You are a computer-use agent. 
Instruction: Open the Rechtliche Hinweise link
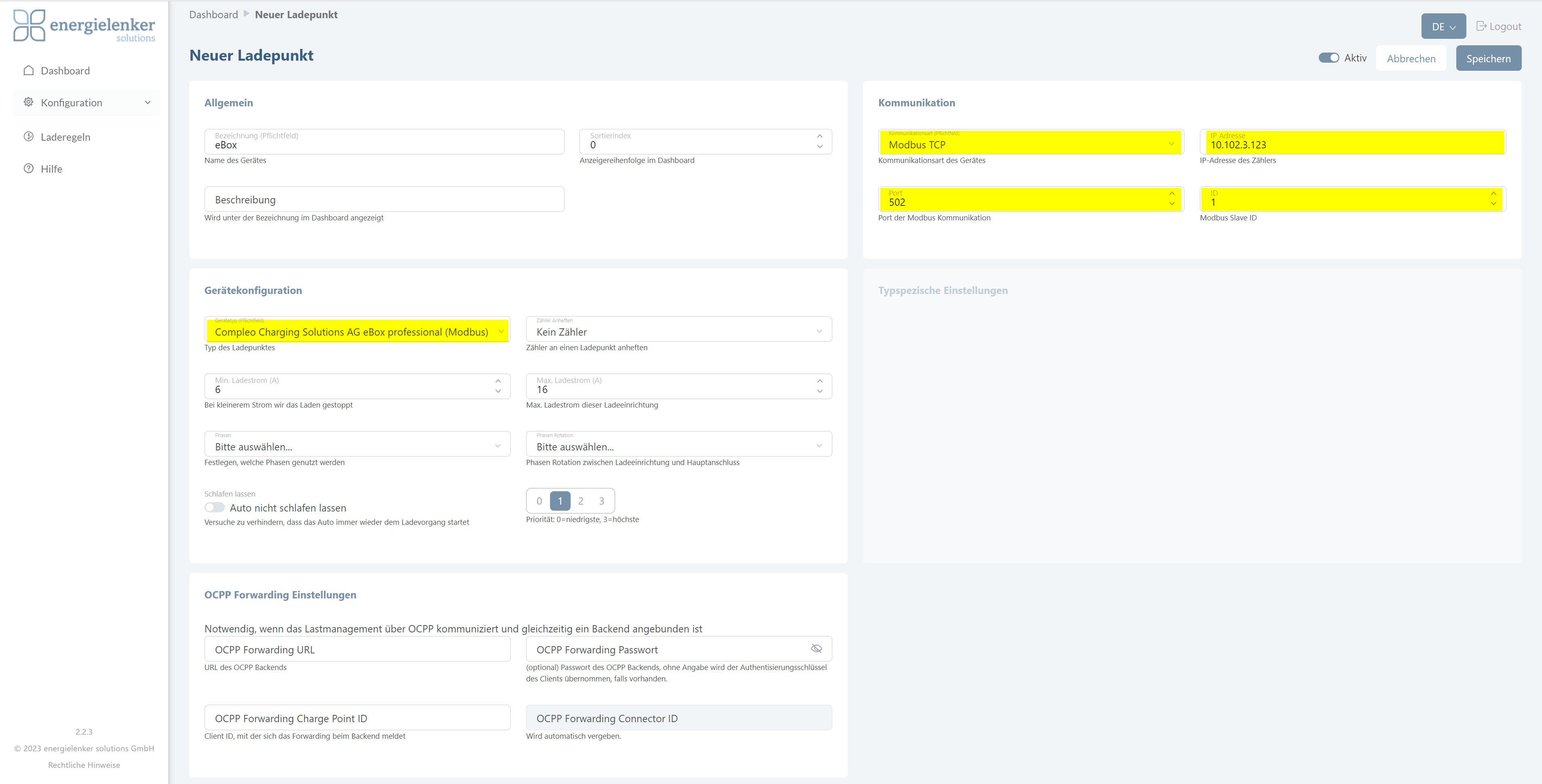[x=84, y=765]
